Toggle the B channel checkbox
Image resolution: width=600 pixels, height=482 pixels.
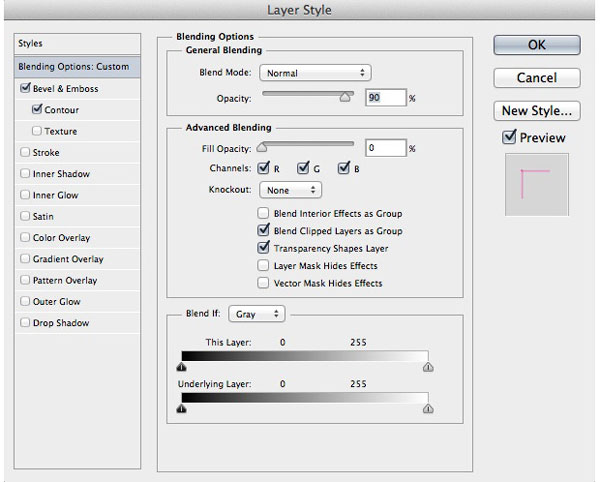pos(344,168)
